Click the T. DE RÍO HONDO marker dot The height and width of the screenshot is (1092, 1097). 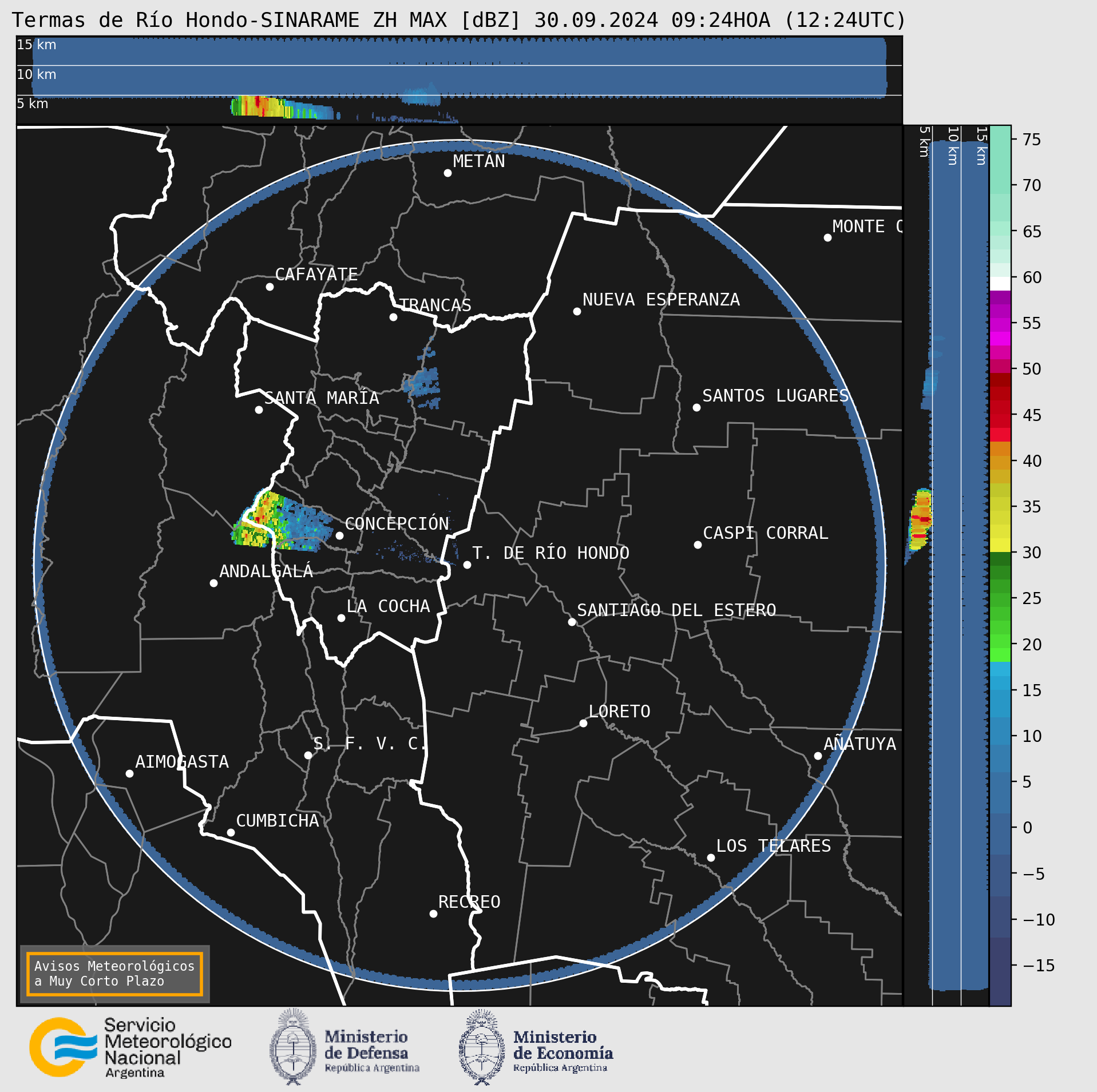(x=467, y=565)
